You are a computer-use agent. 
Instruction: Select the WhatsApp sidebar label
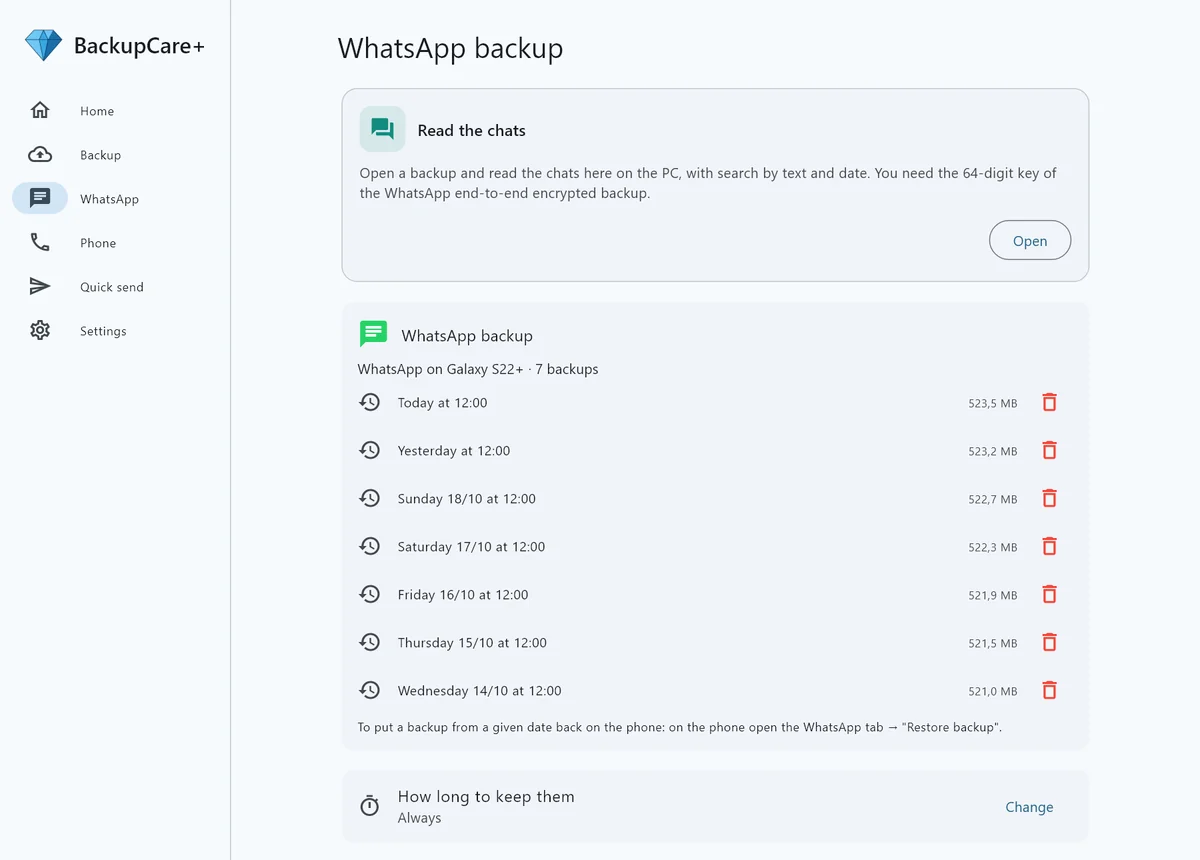tap(109, 199)
